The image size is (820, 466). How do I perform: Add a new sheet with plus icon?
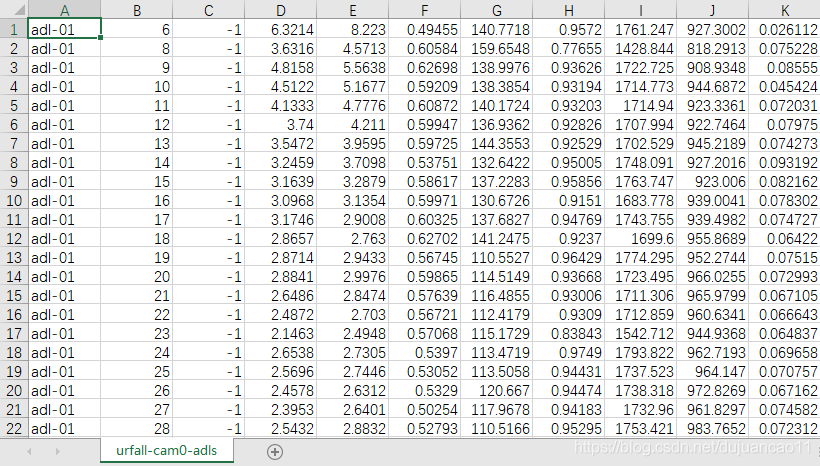[275, 452]
